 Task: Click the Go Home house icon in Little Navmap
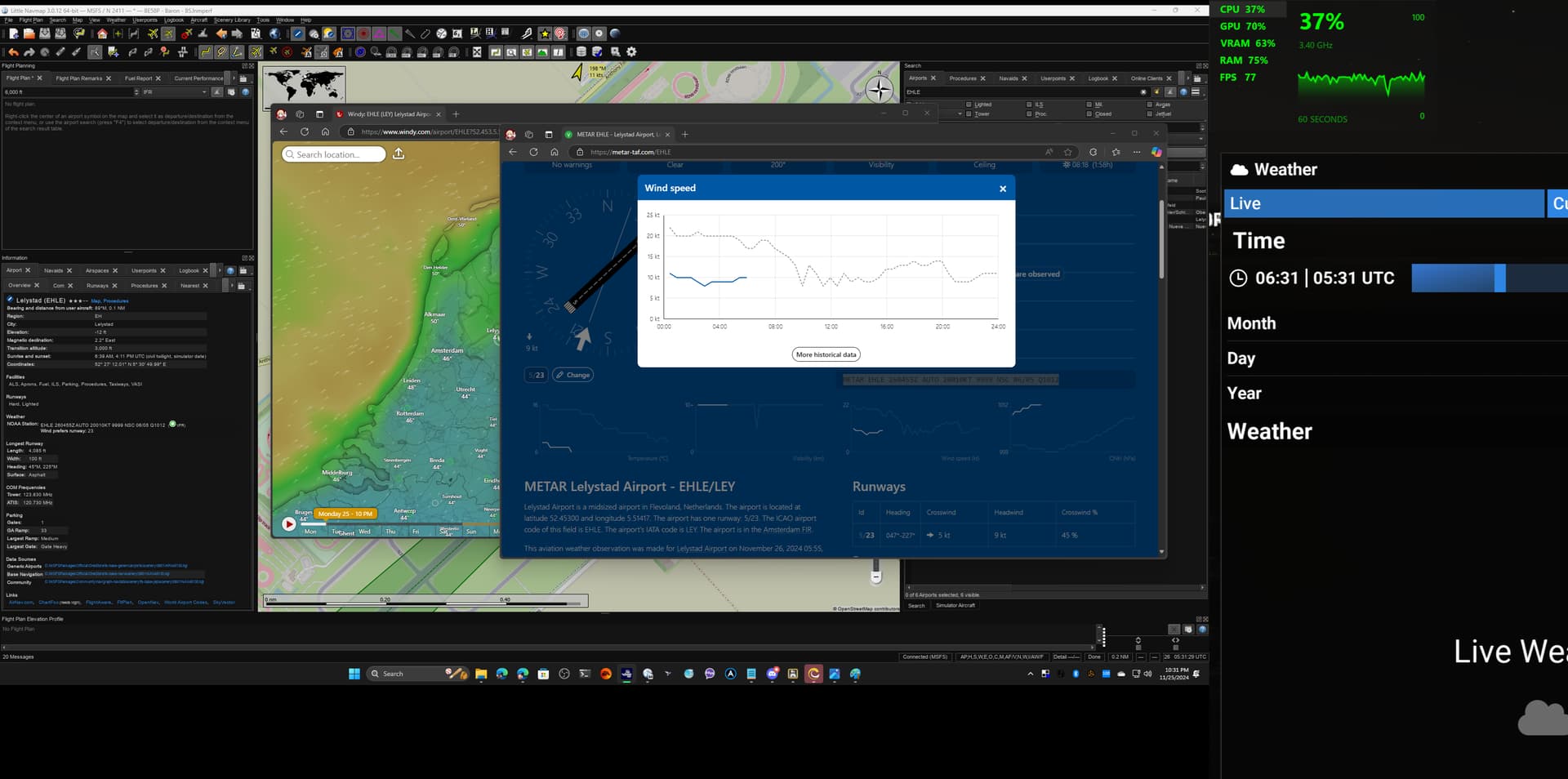point(102,33)
